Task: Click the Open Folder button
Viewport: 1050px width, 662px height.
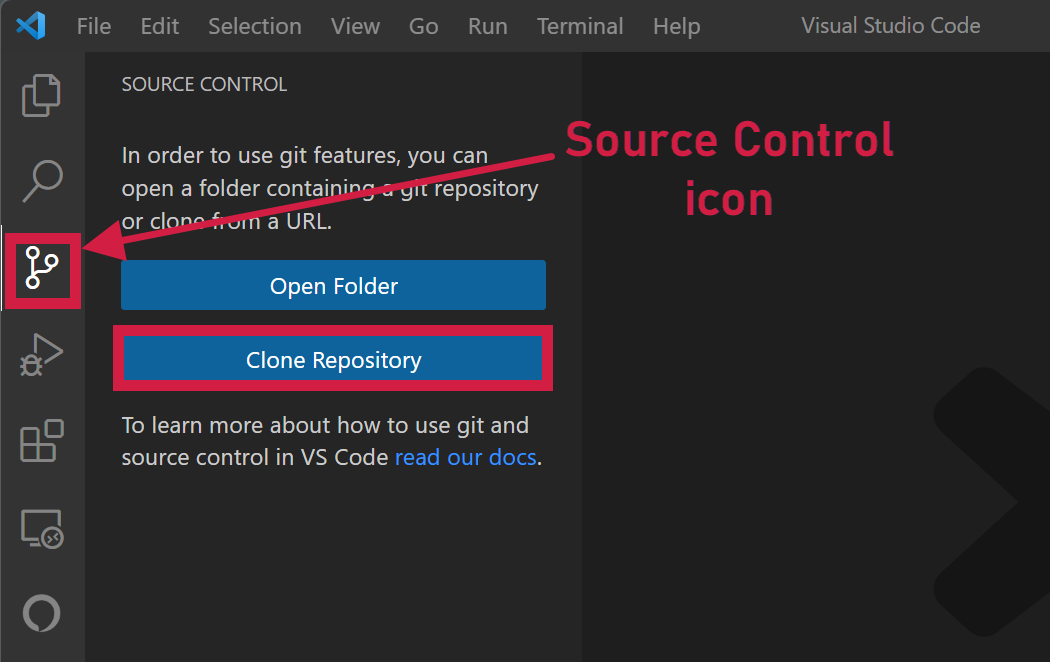Action: click(333, 285)
